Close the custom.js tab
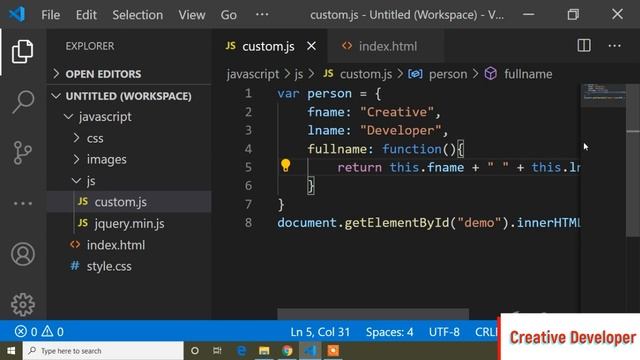This screenshot has width=640, height=360. click(311, 46)
